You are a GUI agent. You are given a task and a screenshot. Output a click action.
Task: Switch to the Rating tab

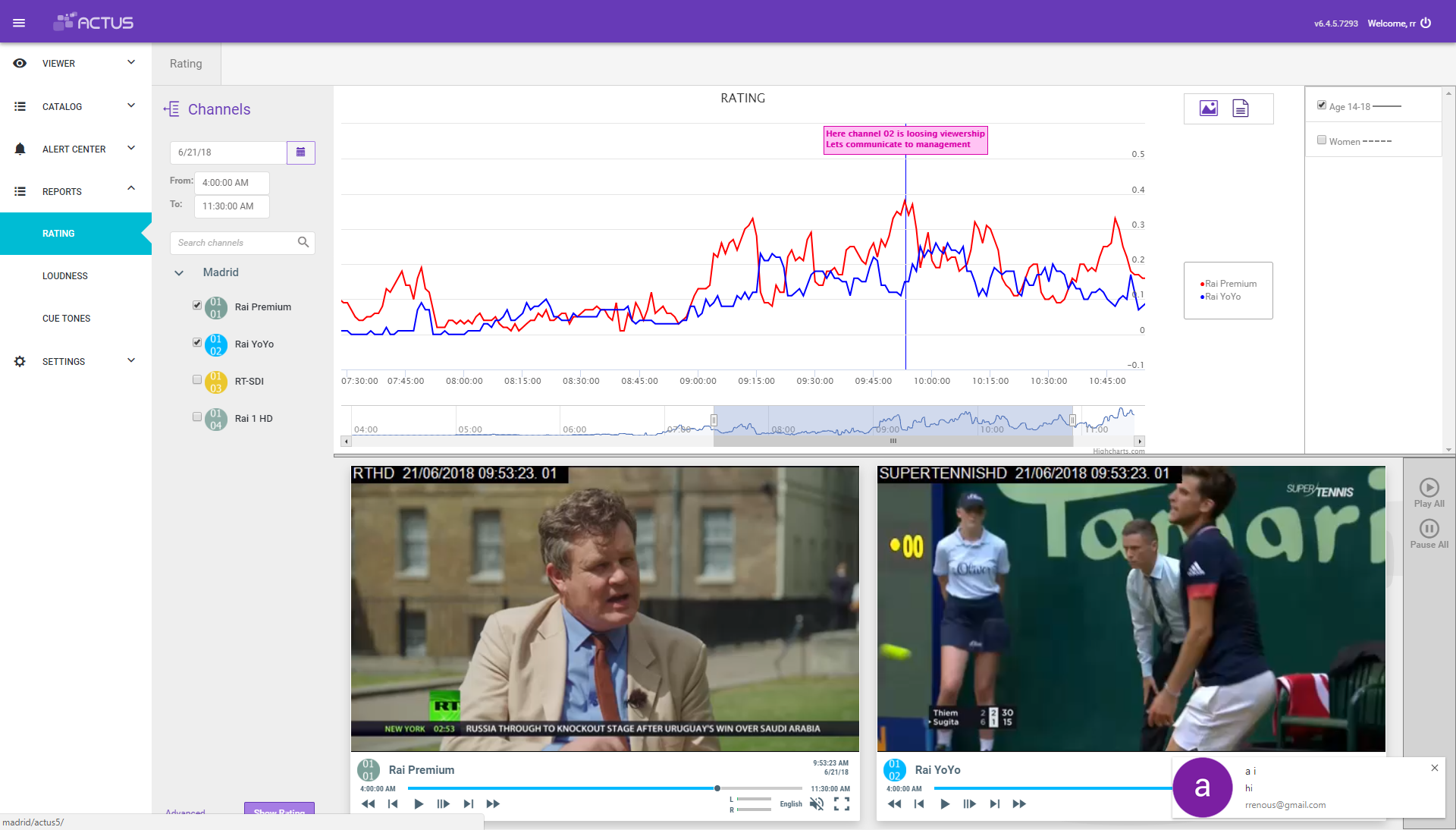click(x=186, y=64)
